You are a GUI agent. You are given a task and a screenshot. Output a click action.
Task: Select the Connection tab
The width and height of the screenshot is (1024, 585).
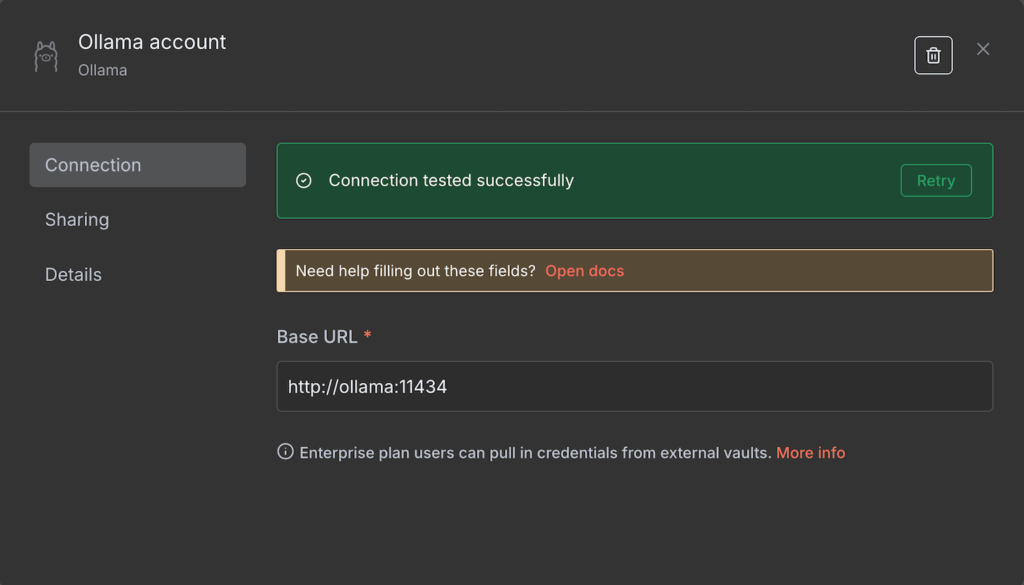click(137, 165)
